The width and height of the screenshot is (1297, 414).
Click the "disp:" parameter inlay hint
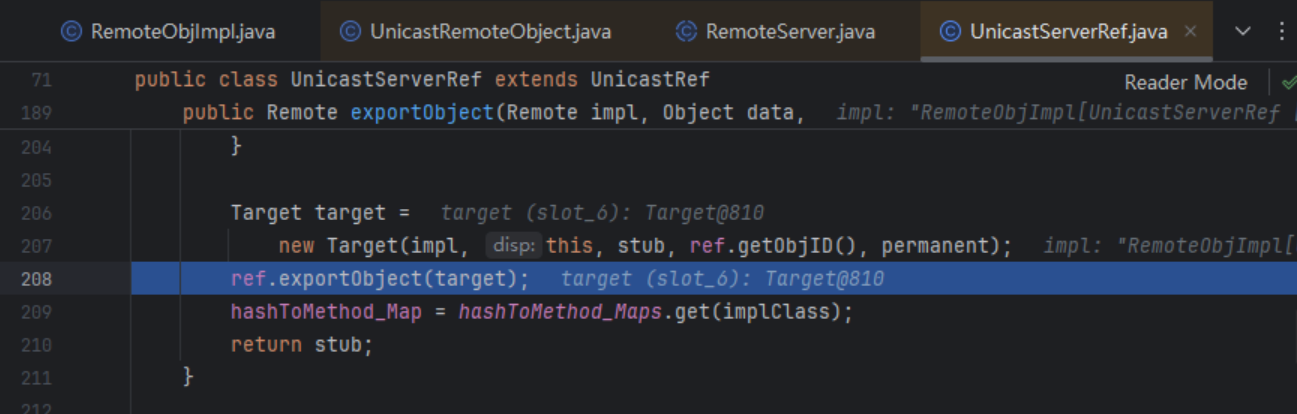[x=514, y=246]
